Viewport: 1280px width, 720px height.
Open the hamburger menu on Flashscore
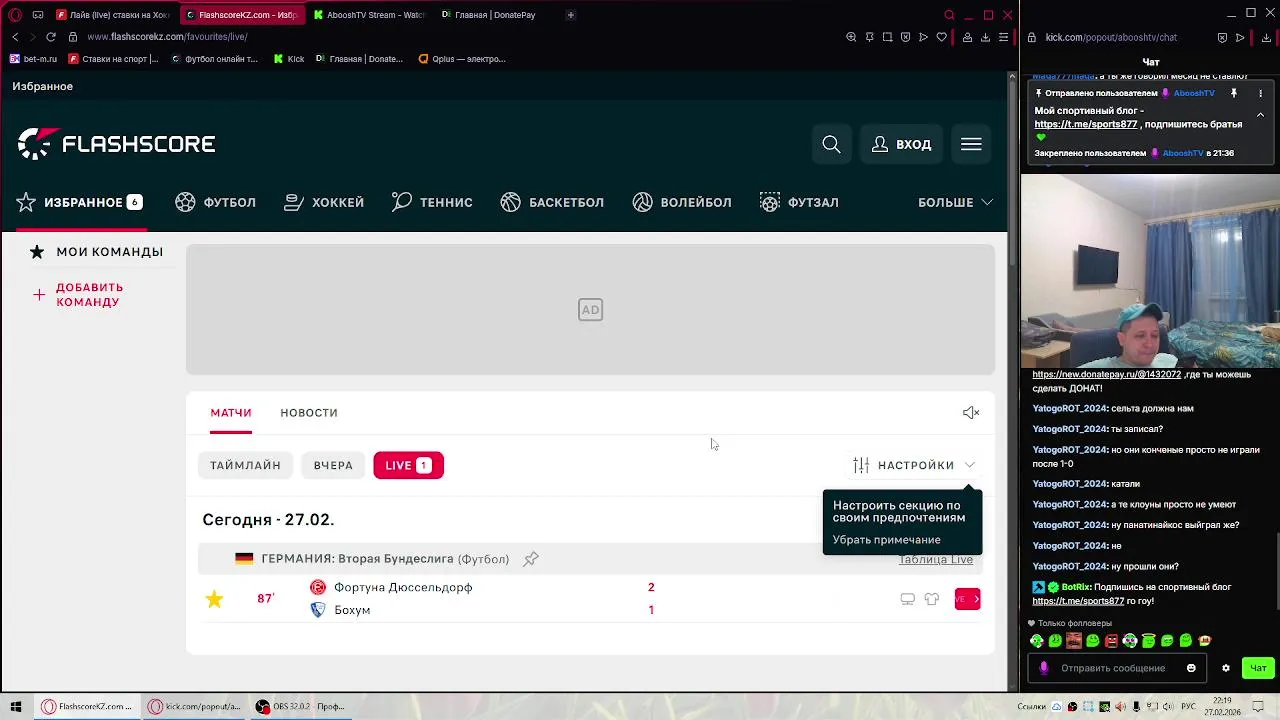[971, 144]
